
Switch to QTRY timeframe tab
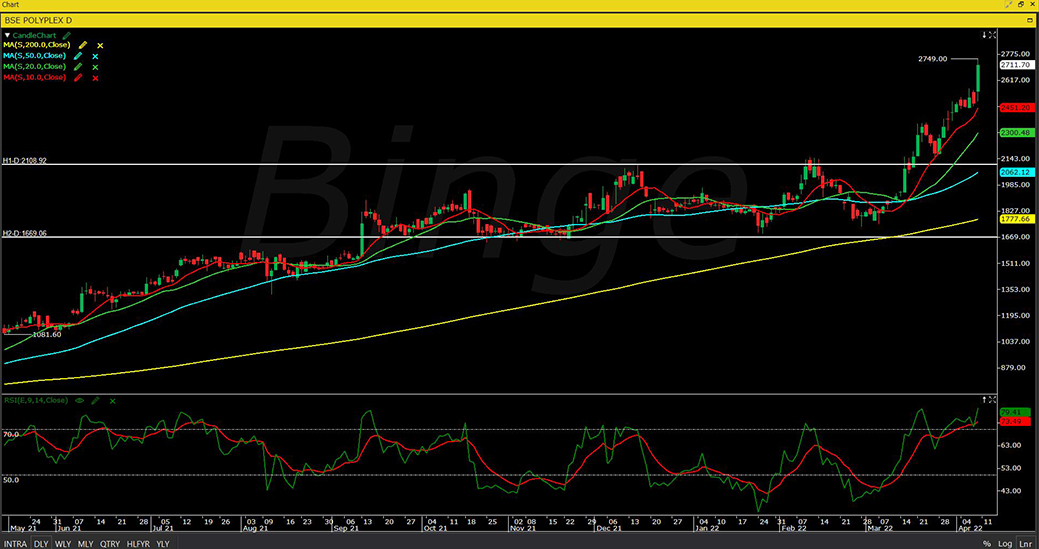tap(109, 544)
